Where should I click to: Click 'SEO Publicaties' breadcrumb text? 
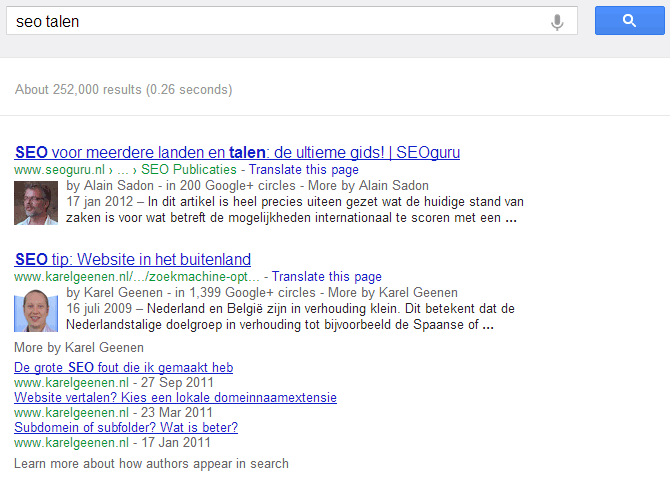pos(189,170)
